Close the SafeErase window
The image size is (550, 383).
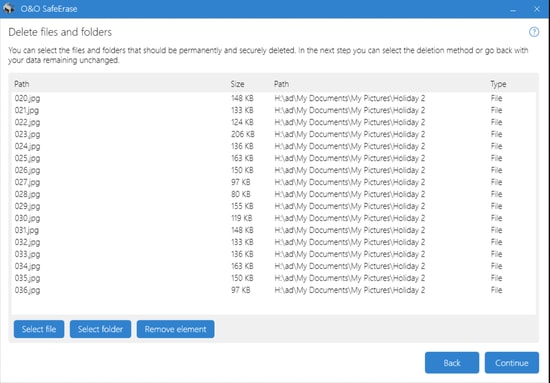(537, 9)
